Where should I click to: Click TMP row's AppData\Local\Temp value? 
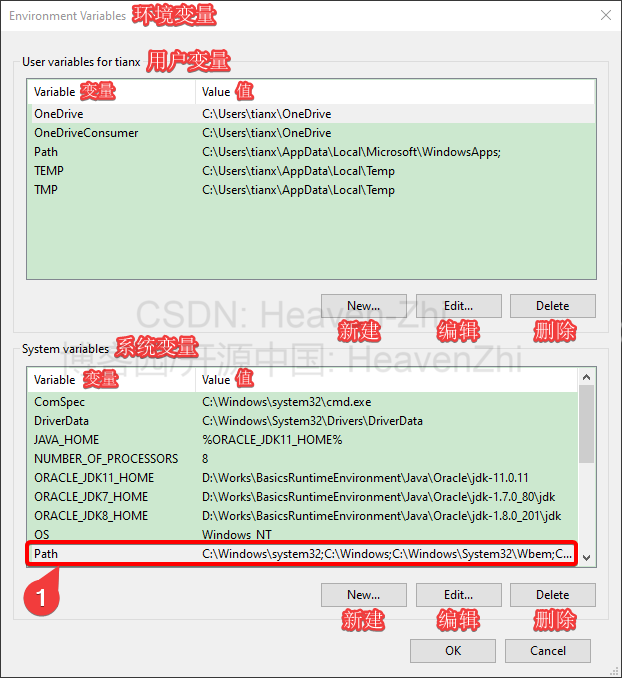coord(298,190)
